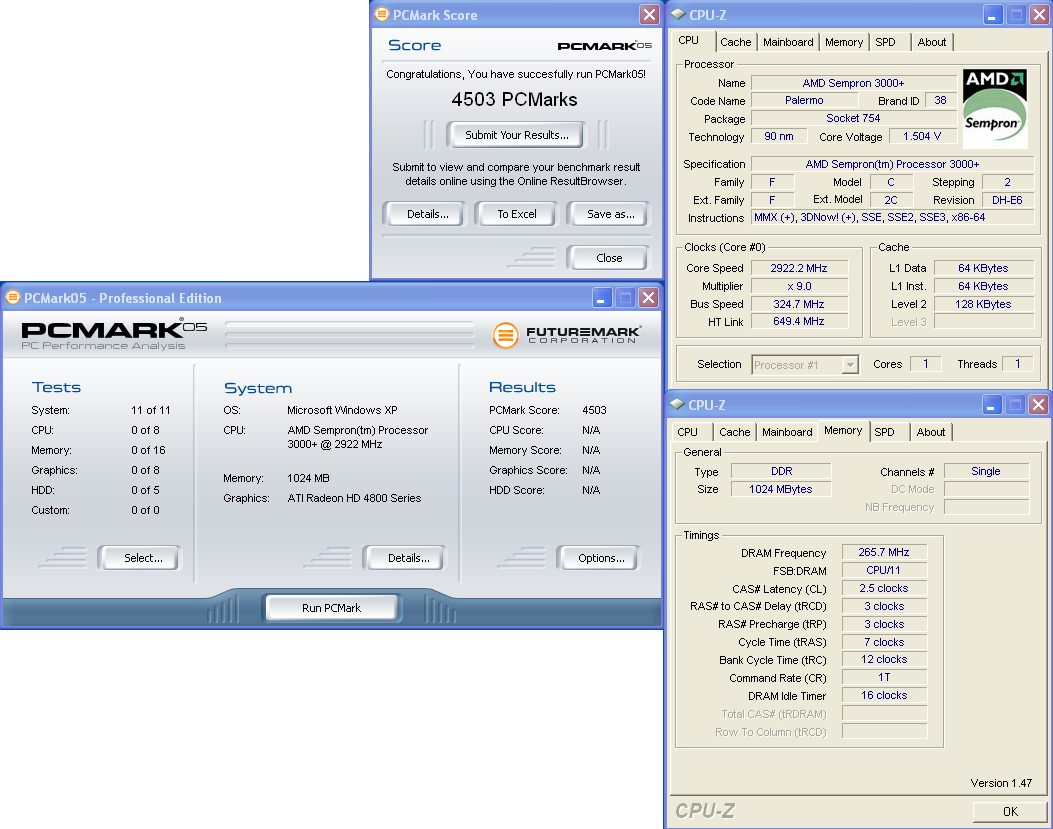Click OK button in CPU-Z window
Screen dimensions: 1053x829
coord(1010,812)
